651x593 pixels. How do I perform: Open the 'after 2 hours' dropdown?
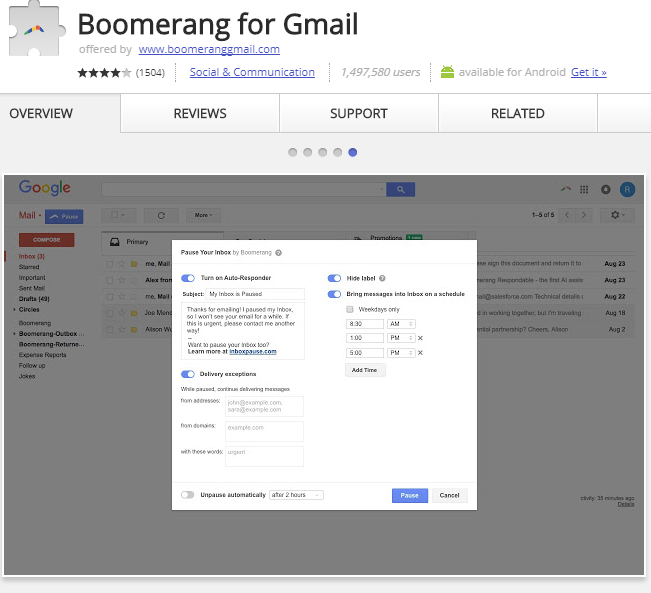click(x=296, y=495)
